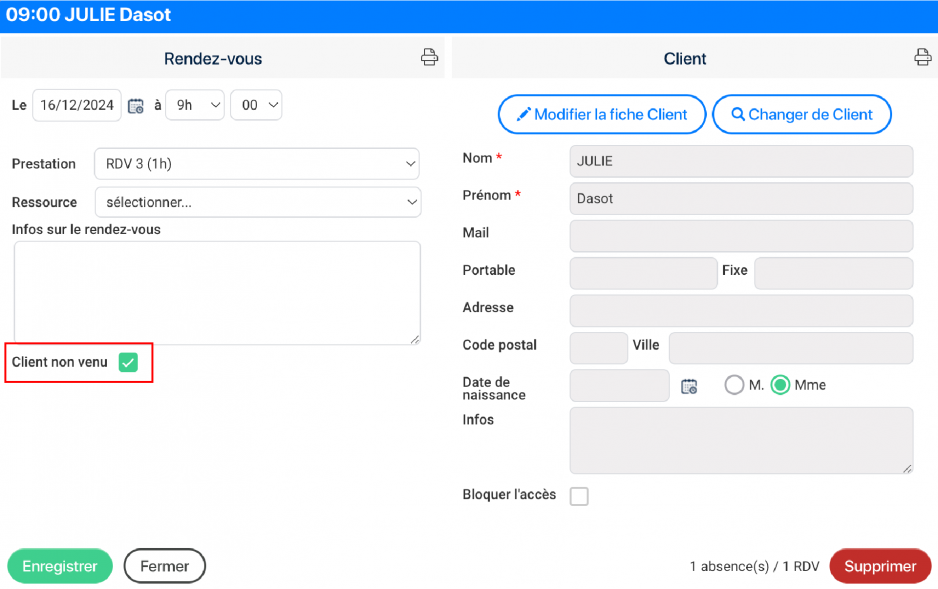Click the red Supprimer button
The height and width of the screenshot is (589, 938).
[x=880, y=566]
